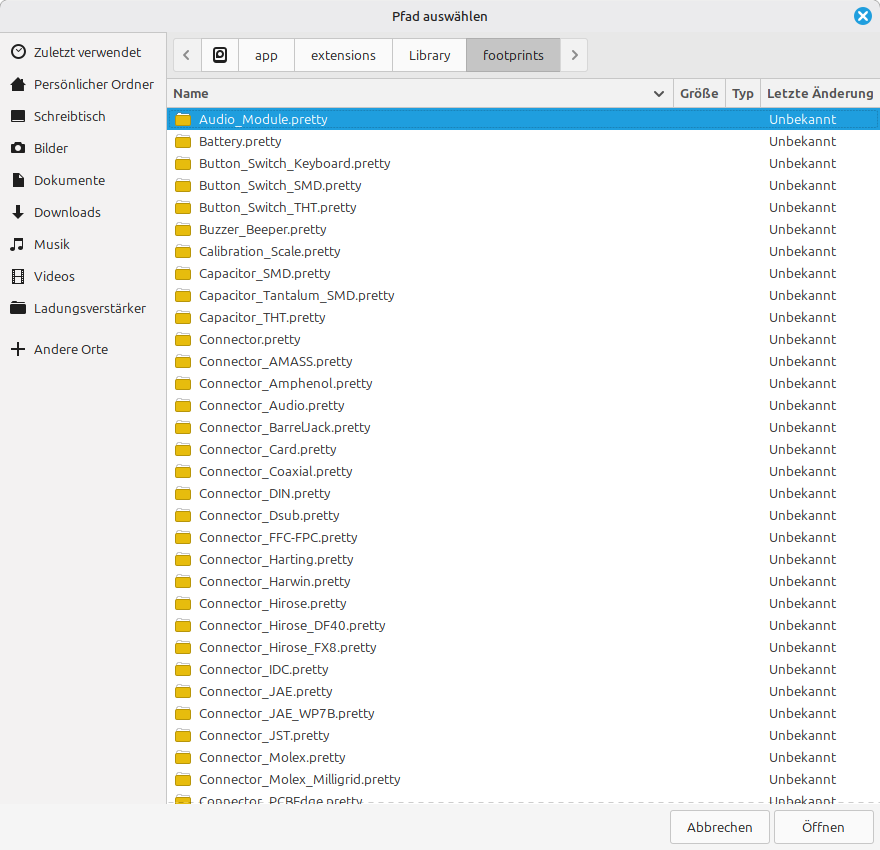Select the Capacitor_SMD.pretty folder
880x850 pixels.
pyautogui.click(x=522, y=273)
